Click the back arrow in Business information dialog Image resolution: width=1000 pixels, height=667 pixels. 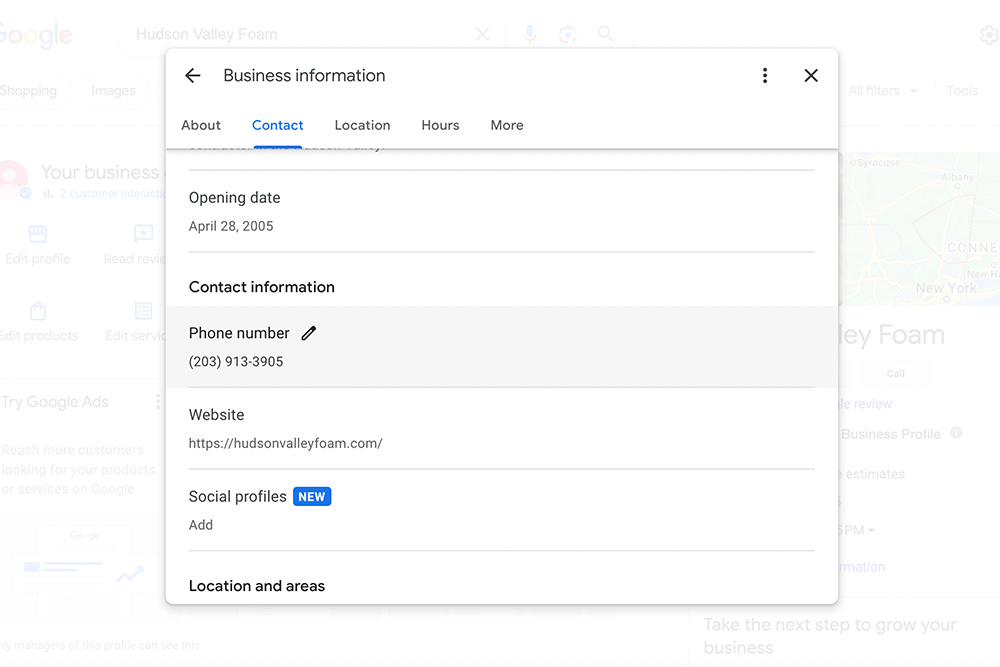pyautogui.click(x=192, y=75)
